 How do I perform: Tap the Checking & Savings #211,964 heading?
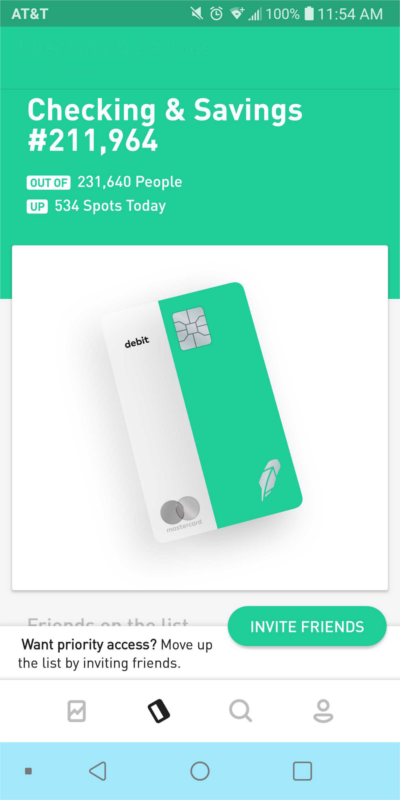click(x=165, y=126)
